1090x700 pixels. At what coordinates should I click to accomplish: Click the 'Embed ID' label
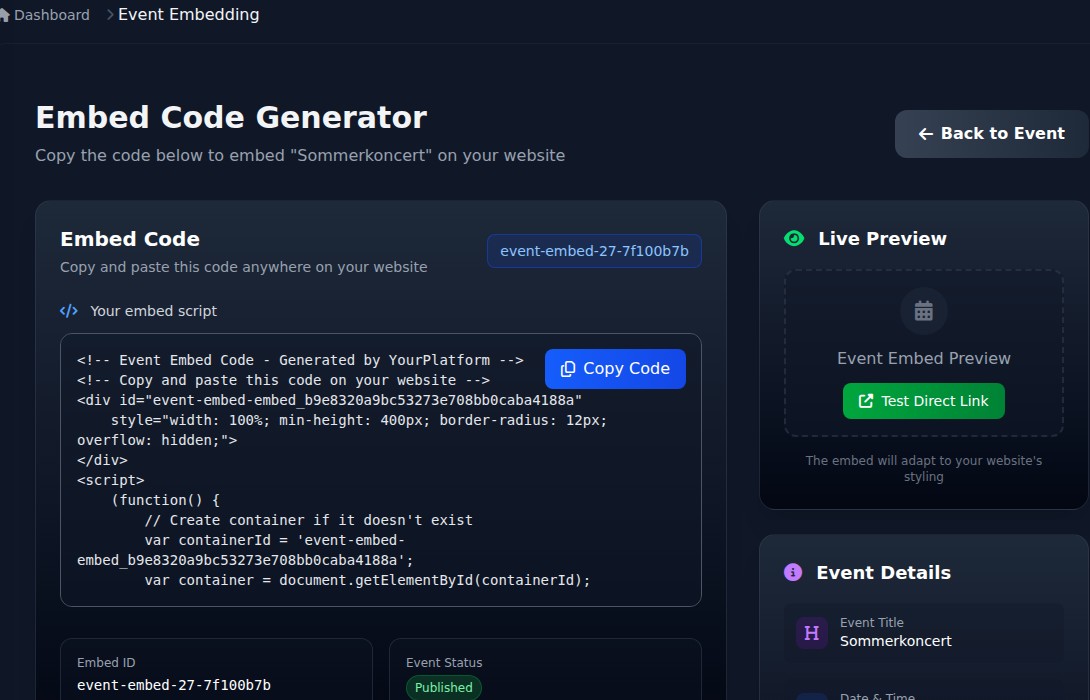pyautogui.click(x=106, y=662)
